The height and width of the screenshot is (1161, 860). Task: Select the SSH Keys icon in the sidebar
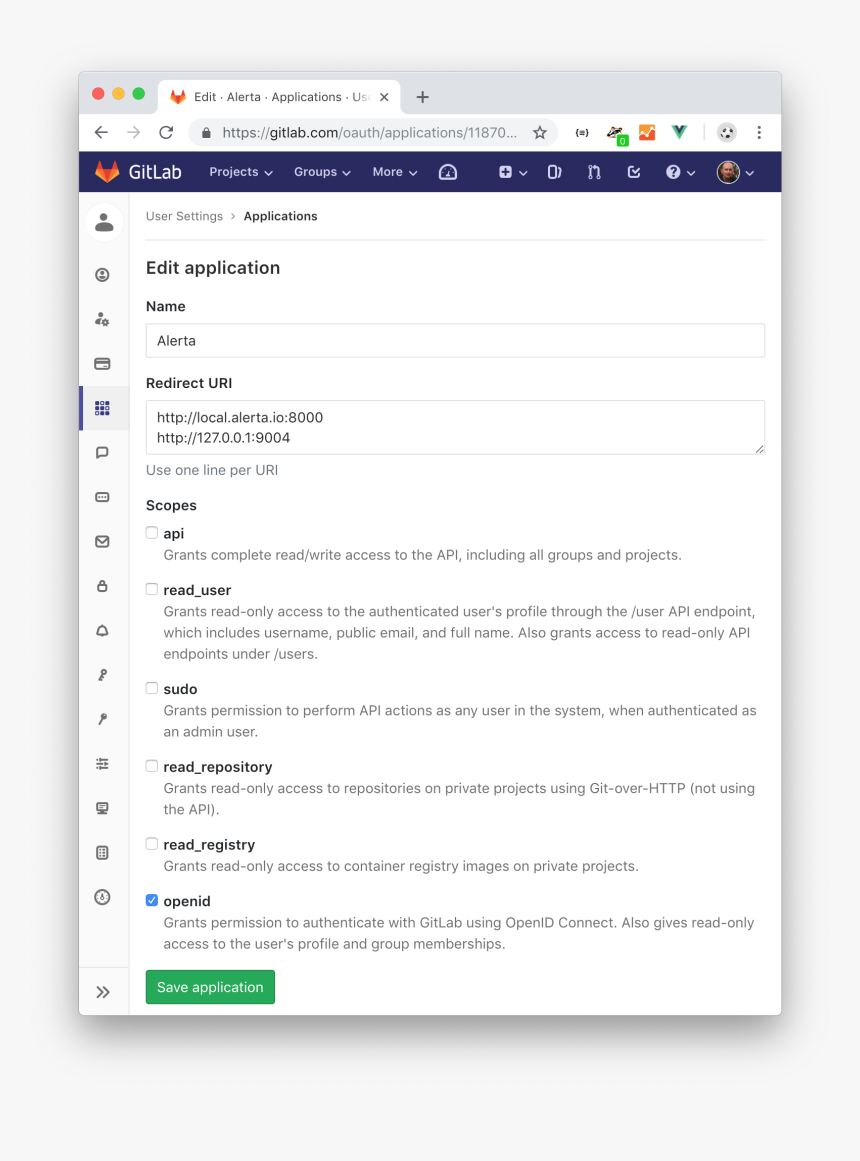[102, 674]
